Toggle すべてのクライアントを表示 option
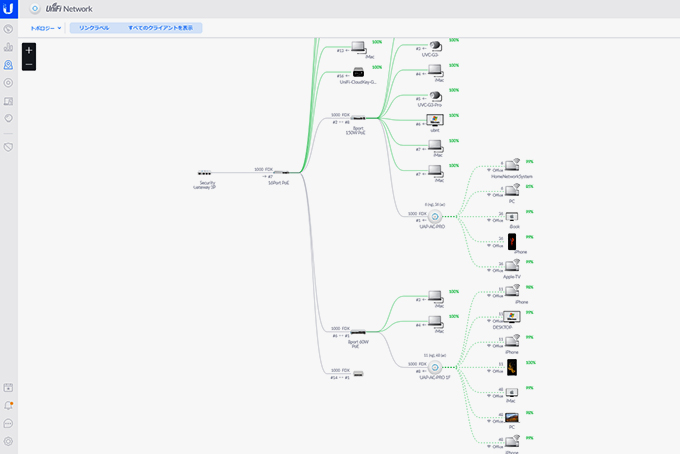The width and height of the screenshot is (680, 454). (160, 28)
